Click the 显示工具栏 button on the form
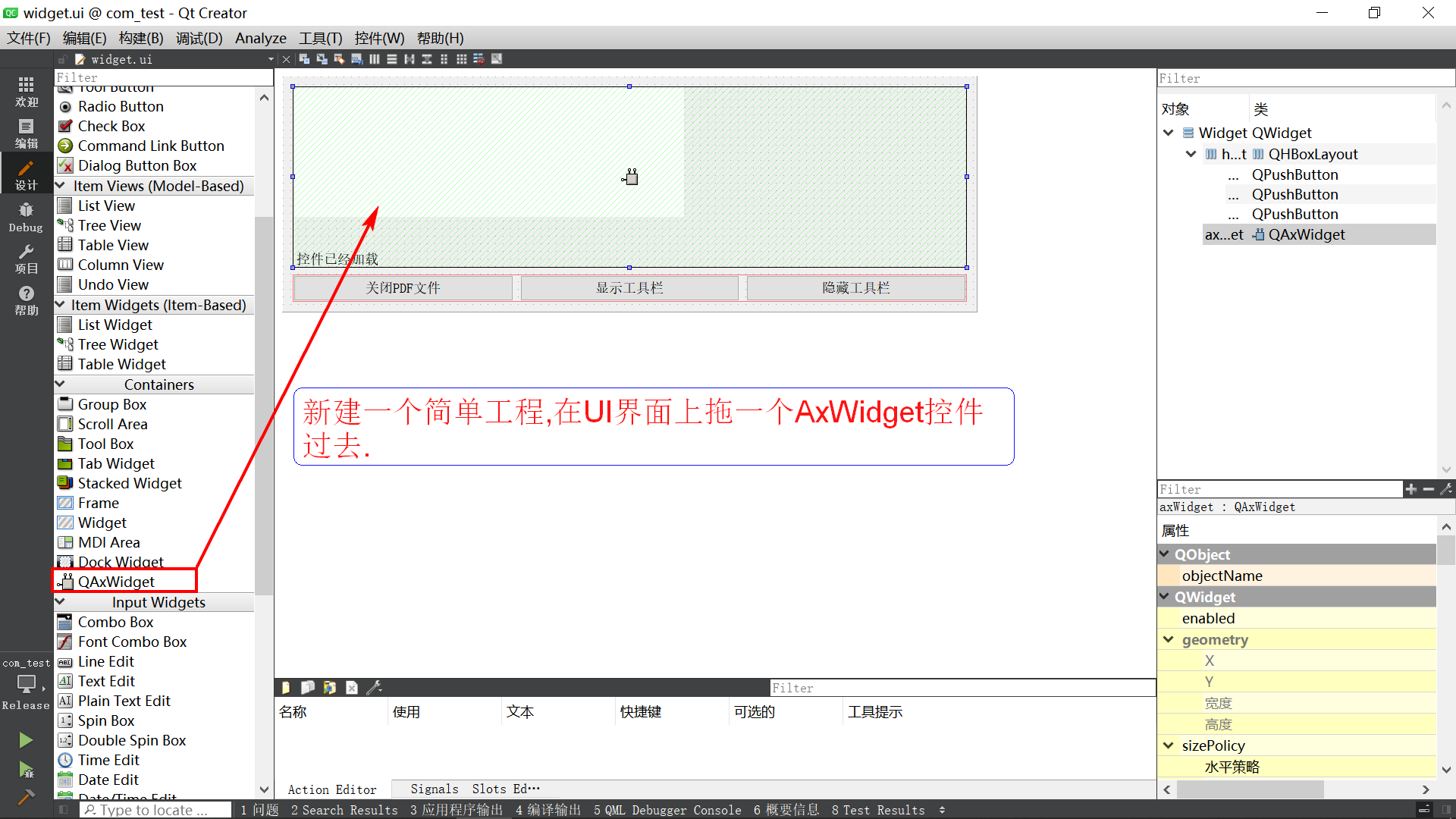The height and width of the screenshot is (819, 1456). tap(629, 288)
